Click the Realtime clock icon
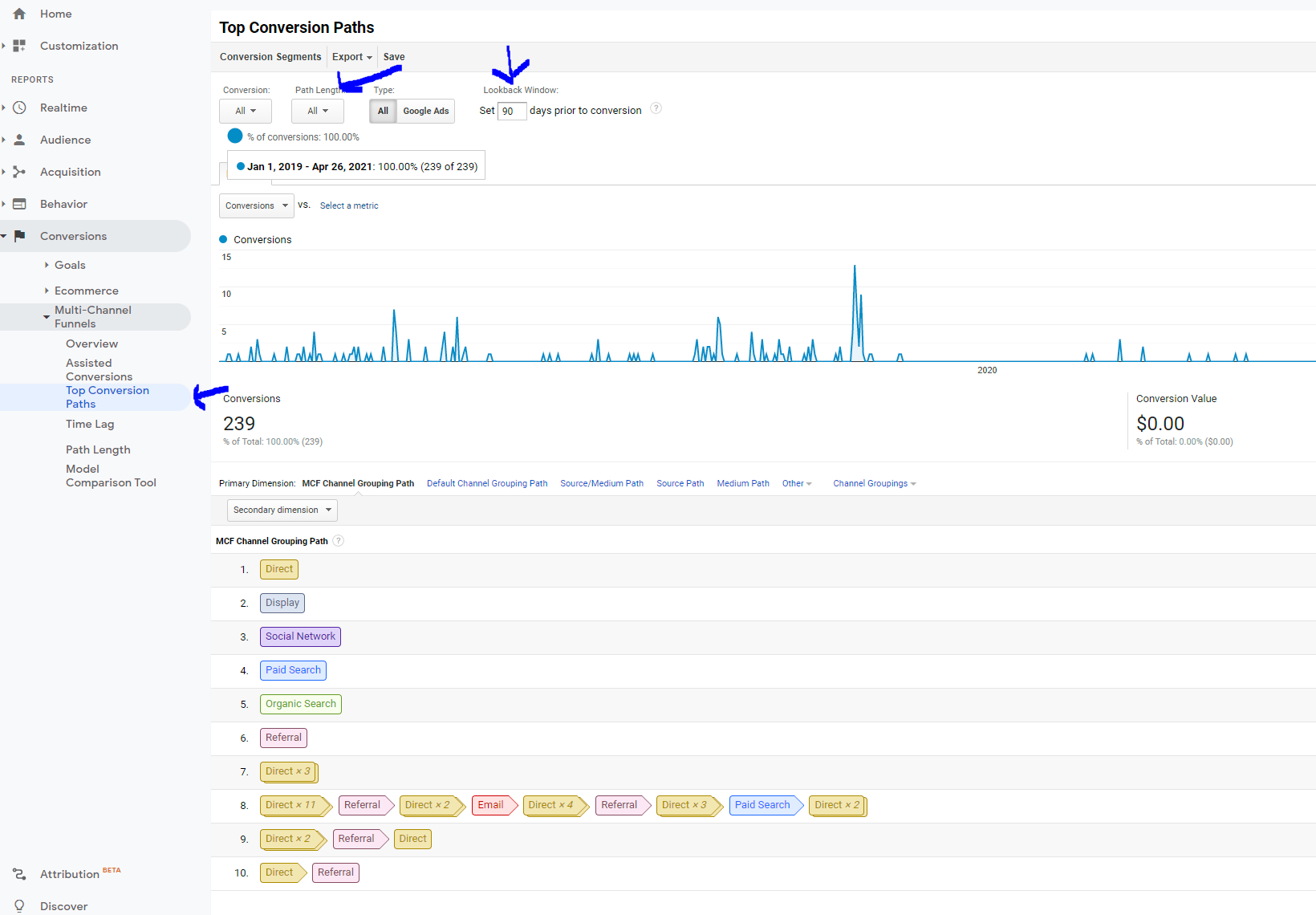Viewport: 1316px width, 915px height. tap(19, 108)
